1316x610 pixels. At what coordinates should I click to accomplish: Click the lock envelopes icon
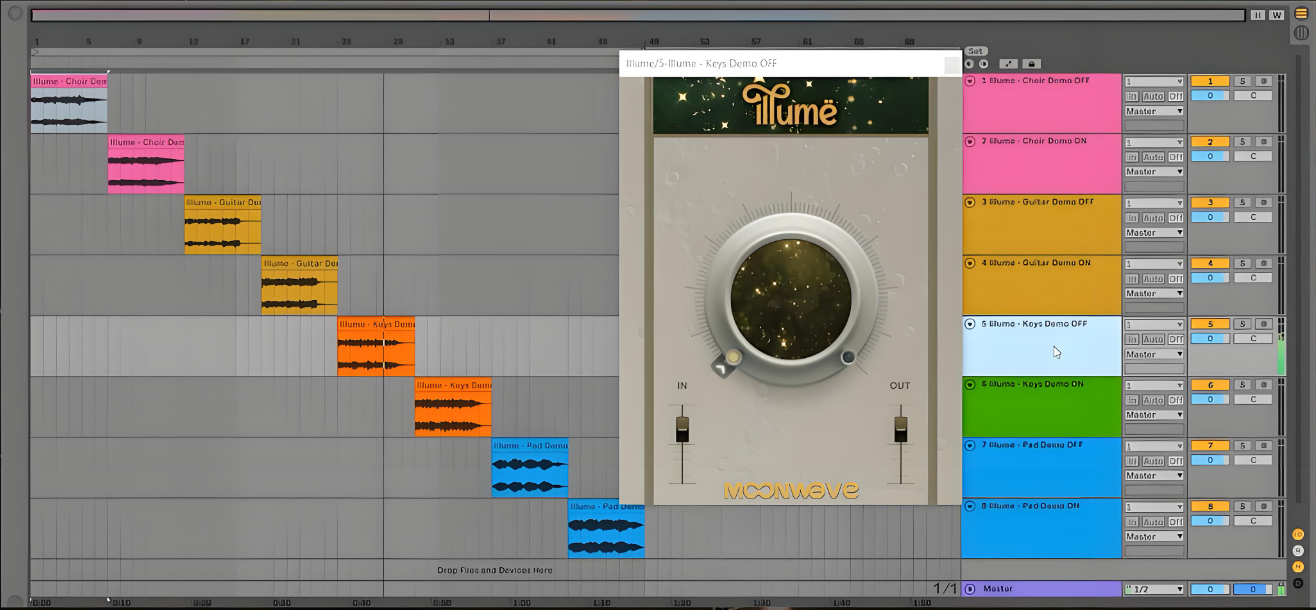(1031, 63)
